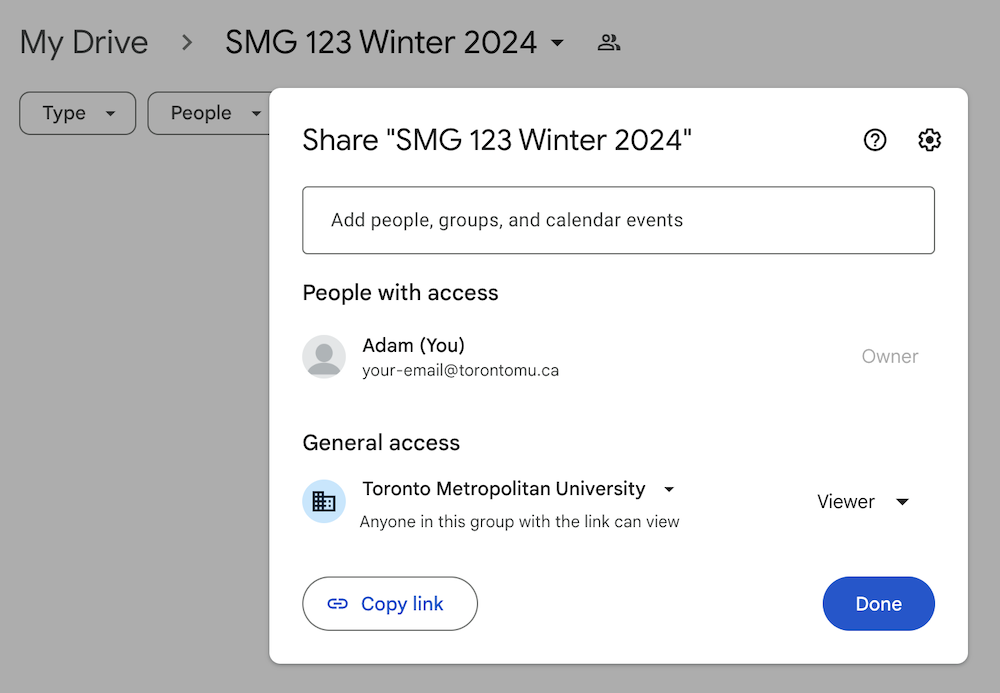Click the your-email@torontomu.ca address
This screenshot has width=1000, height=693.
(460, 371)
